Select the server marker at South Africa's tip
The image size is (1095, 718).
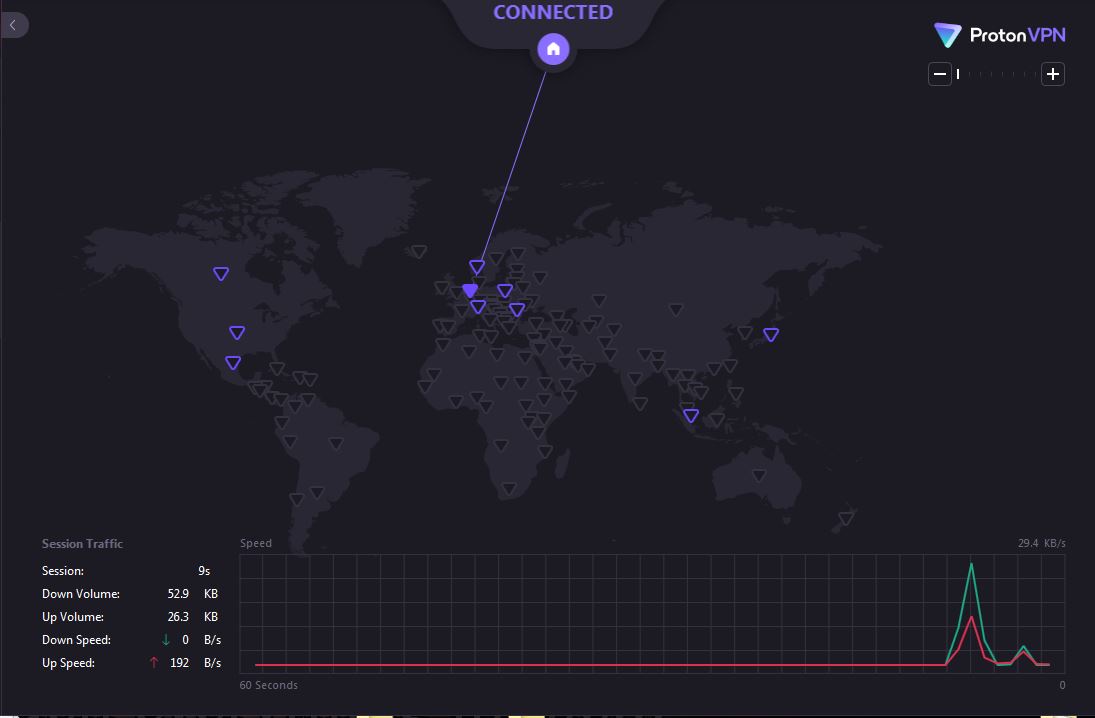coord(509,489)
